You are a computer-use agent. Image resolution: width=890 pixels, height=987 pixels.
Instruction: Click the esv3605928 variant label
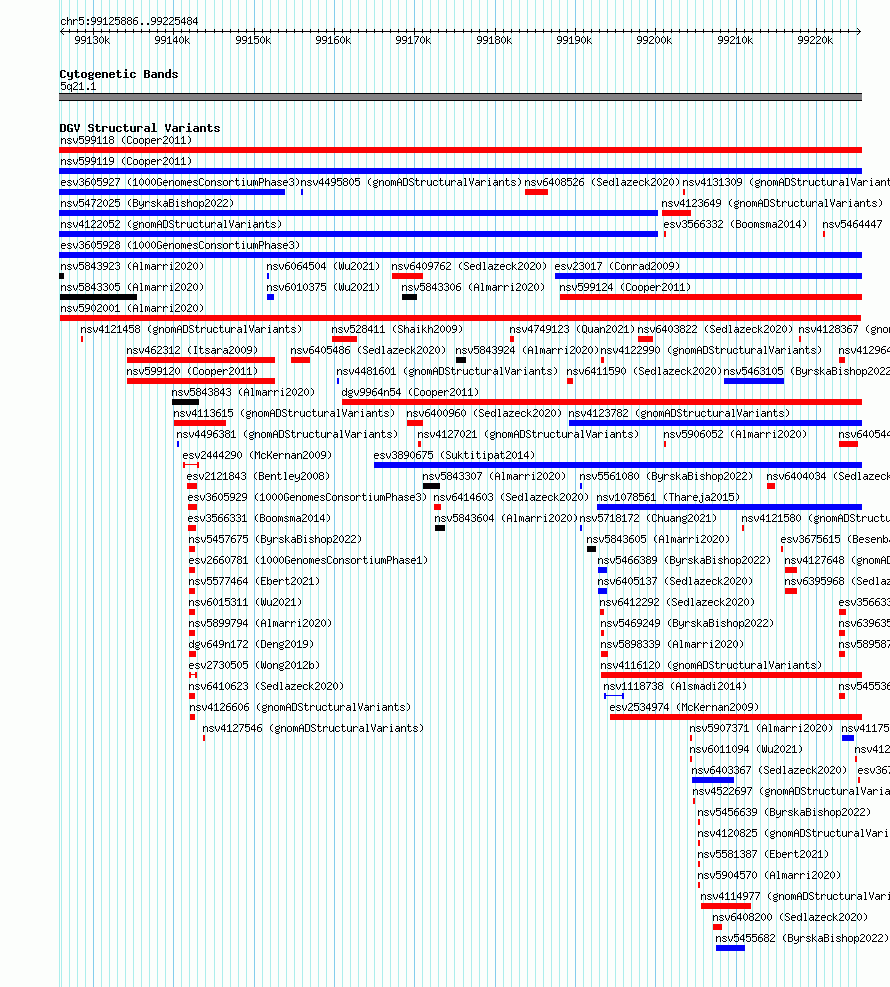click(x=180, y=245)
